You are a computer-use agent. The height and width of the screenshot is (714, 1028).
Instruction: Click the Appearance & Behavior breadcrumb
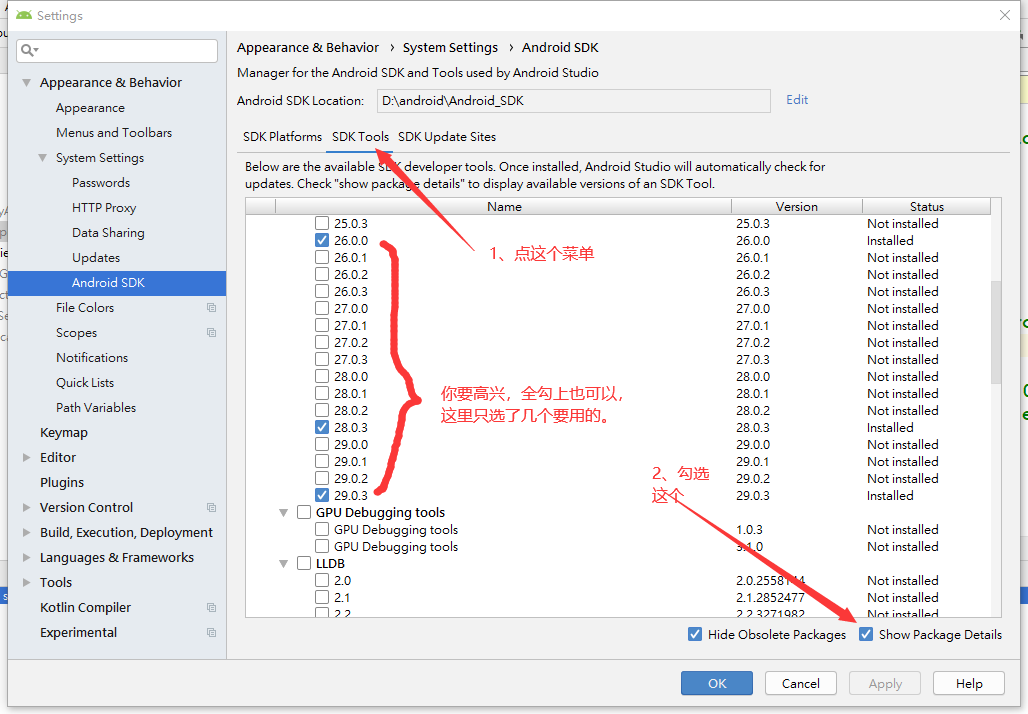pyautogui.click(x=307, y=48)
